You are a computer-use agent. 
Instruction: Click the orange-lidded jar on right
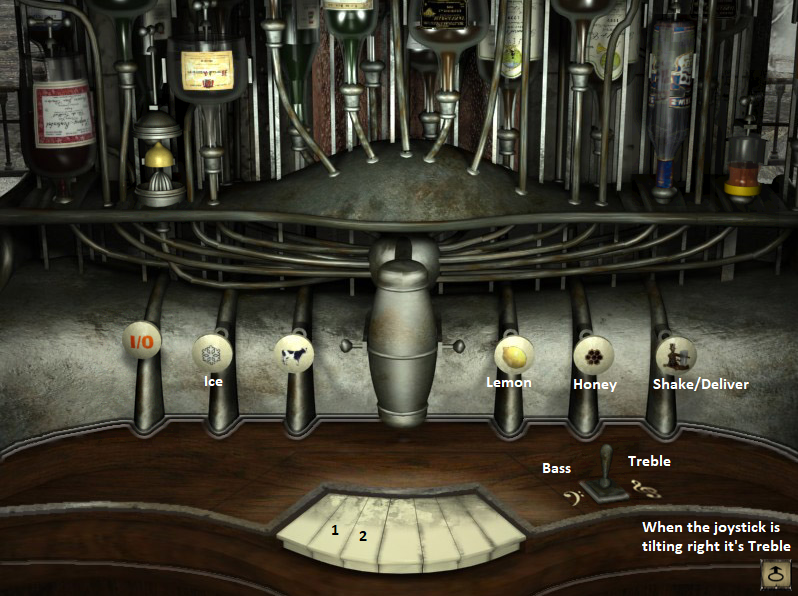(x=741, y=170)
